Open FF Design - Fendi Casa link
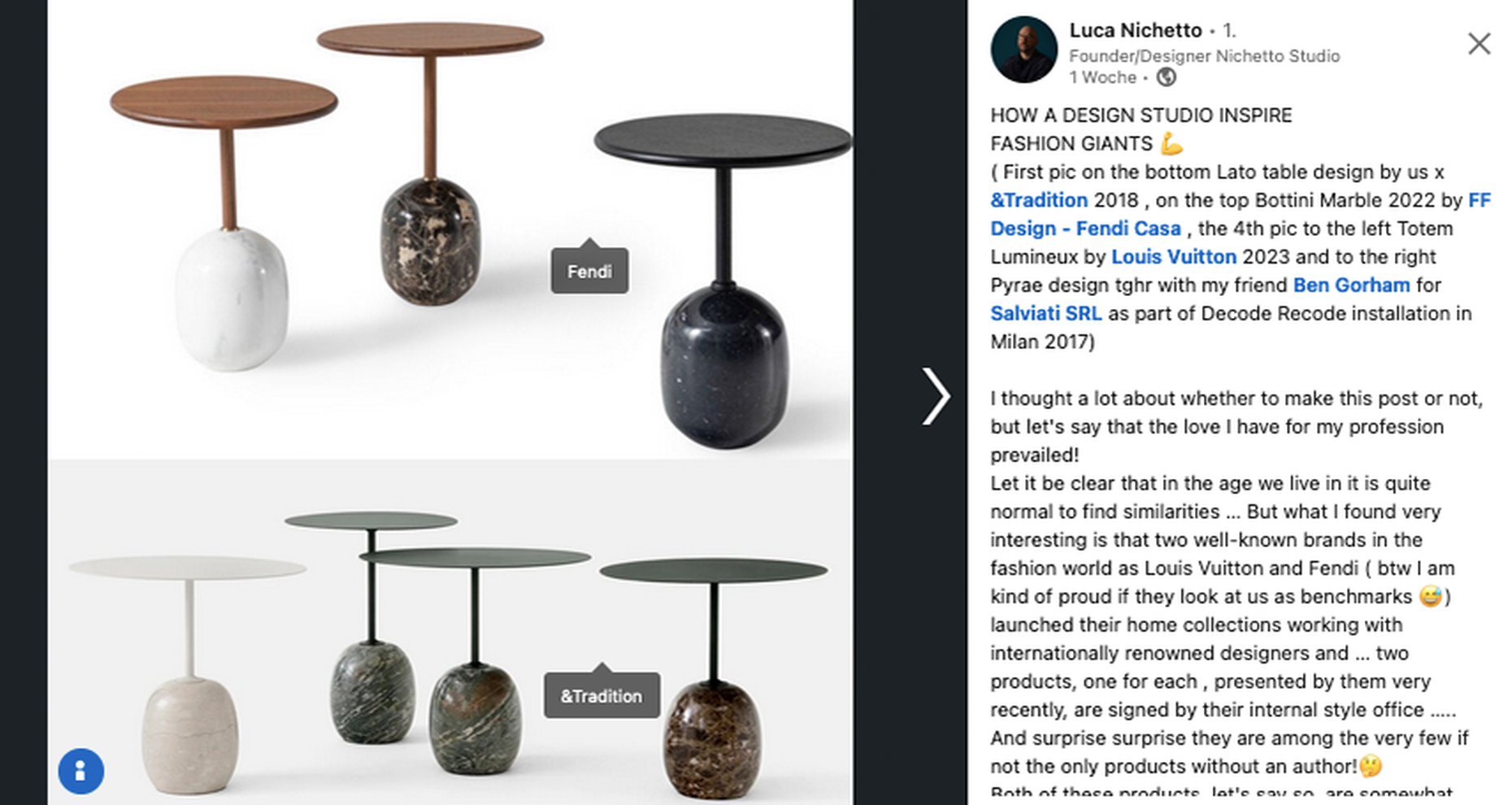This screenshot has width=1512, height=805. (1084, 228)
